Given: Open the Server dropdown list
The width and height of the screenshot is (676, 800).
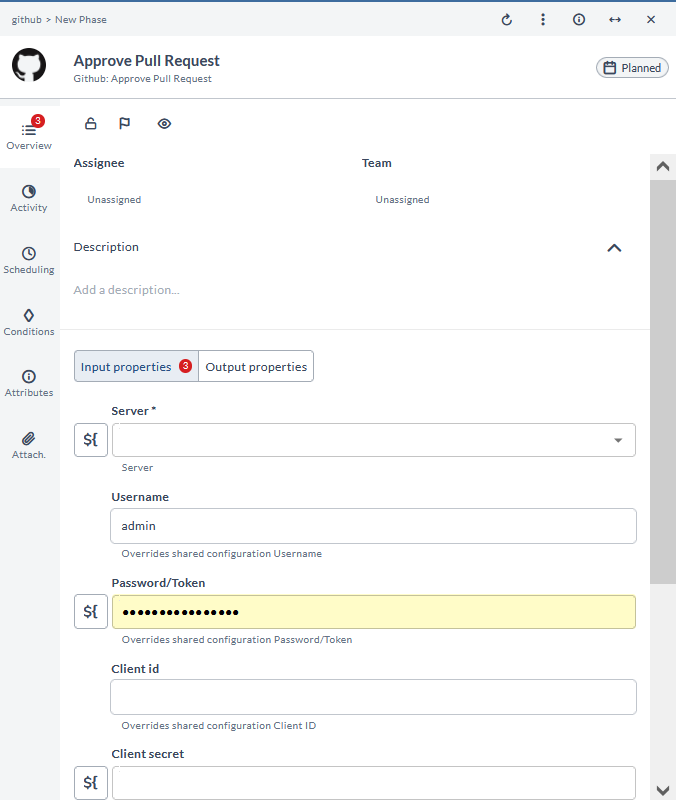Looking at the screenshot, I should [x=617, y=440].
